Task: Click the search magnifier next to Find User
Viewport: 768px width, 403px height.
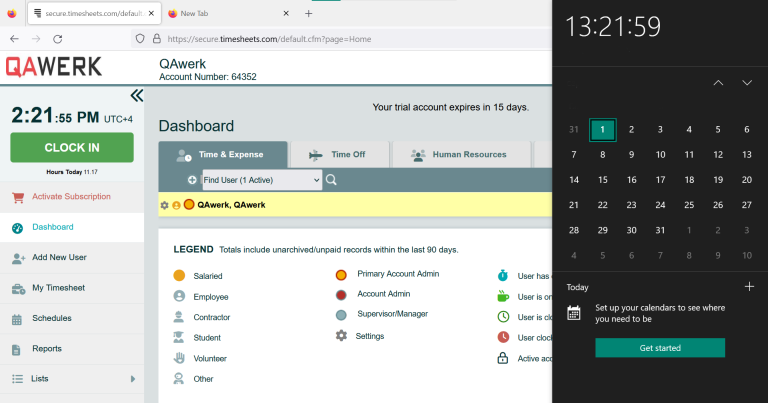Action: [331, 180]
